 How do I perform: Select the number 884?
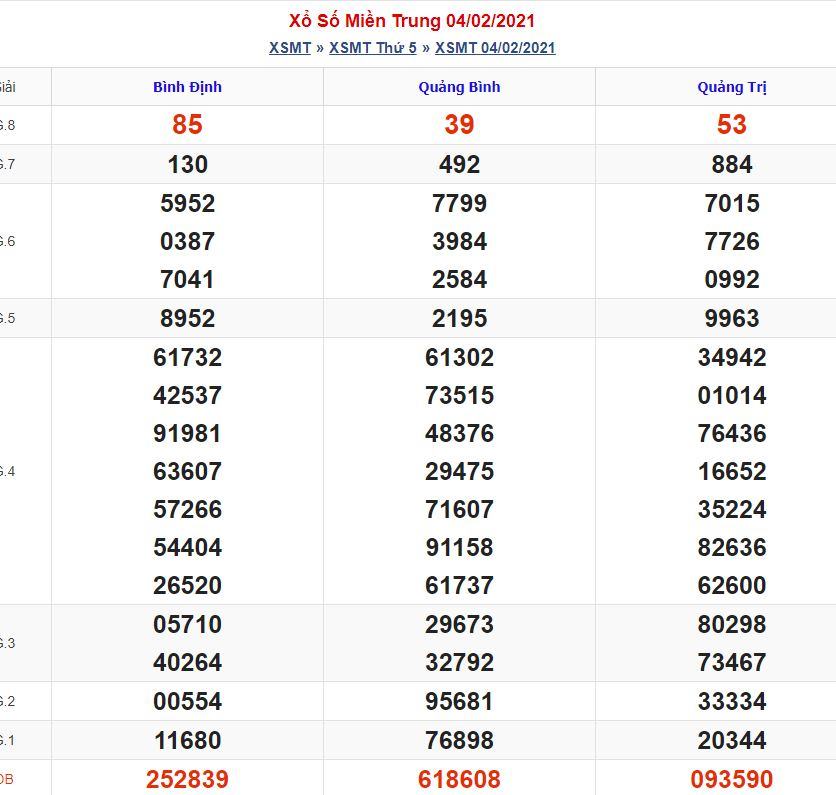[x=732, y=164]
